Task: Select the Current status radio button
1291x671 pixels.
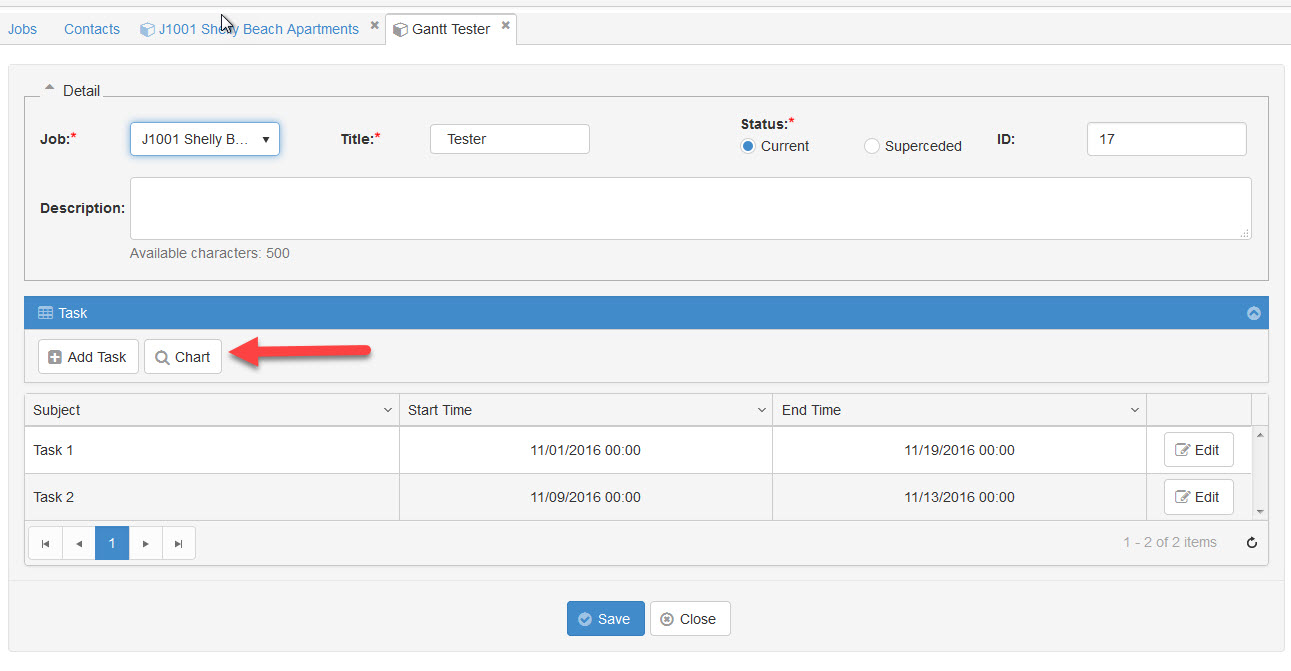Action: point(748,146)
